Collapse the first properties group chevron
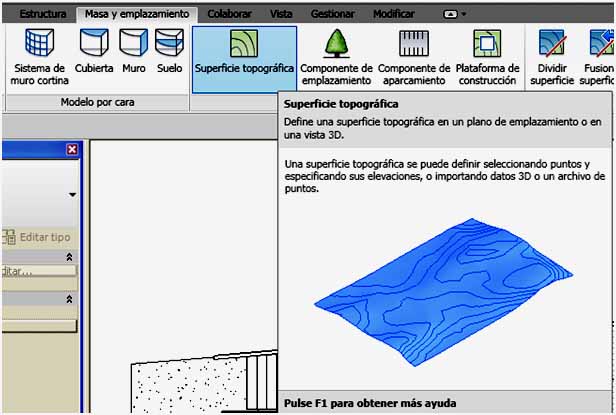Image resolution: width=616 pixels, height=415 pixels. pos(69,257)
